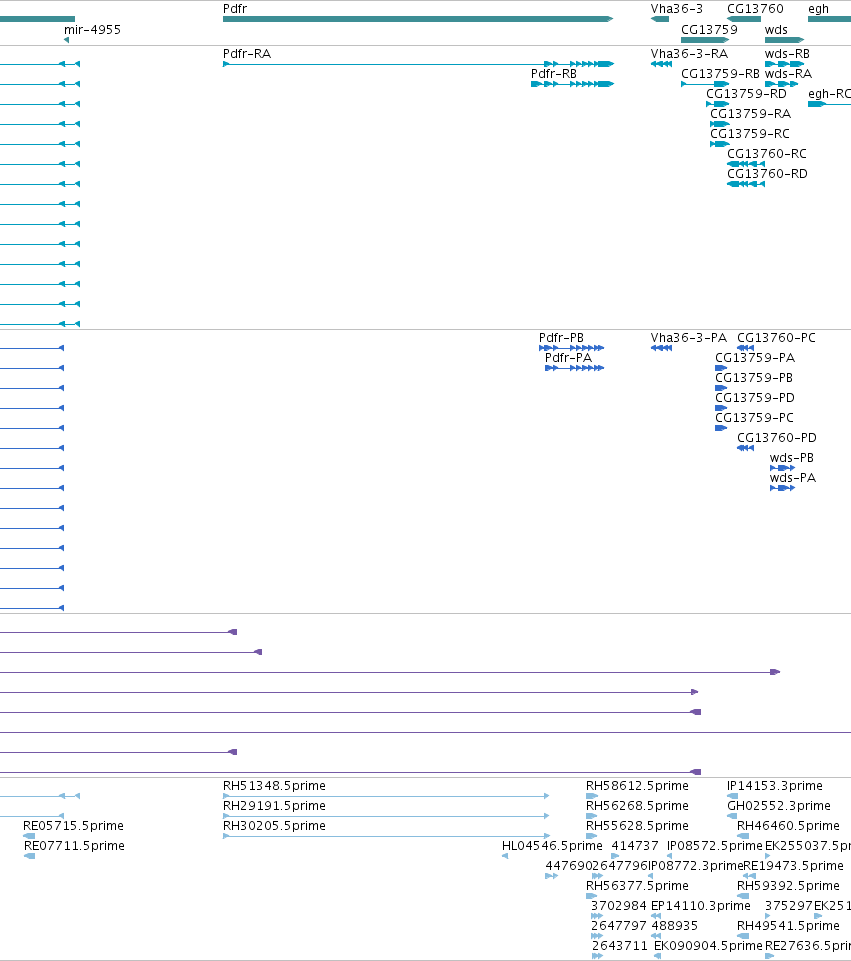Image resolution: width=851 pixels, height=961 pixels.
Task: Select the CG13759-RB transcript label
Action: (x=720, y=74)
